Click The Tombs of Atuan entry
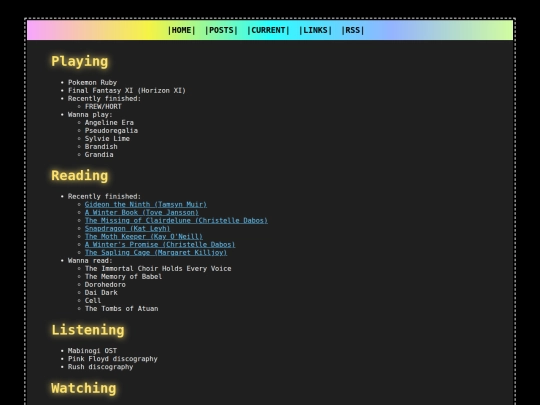Screen dimensions: 540x405 (x=121, y=309)
